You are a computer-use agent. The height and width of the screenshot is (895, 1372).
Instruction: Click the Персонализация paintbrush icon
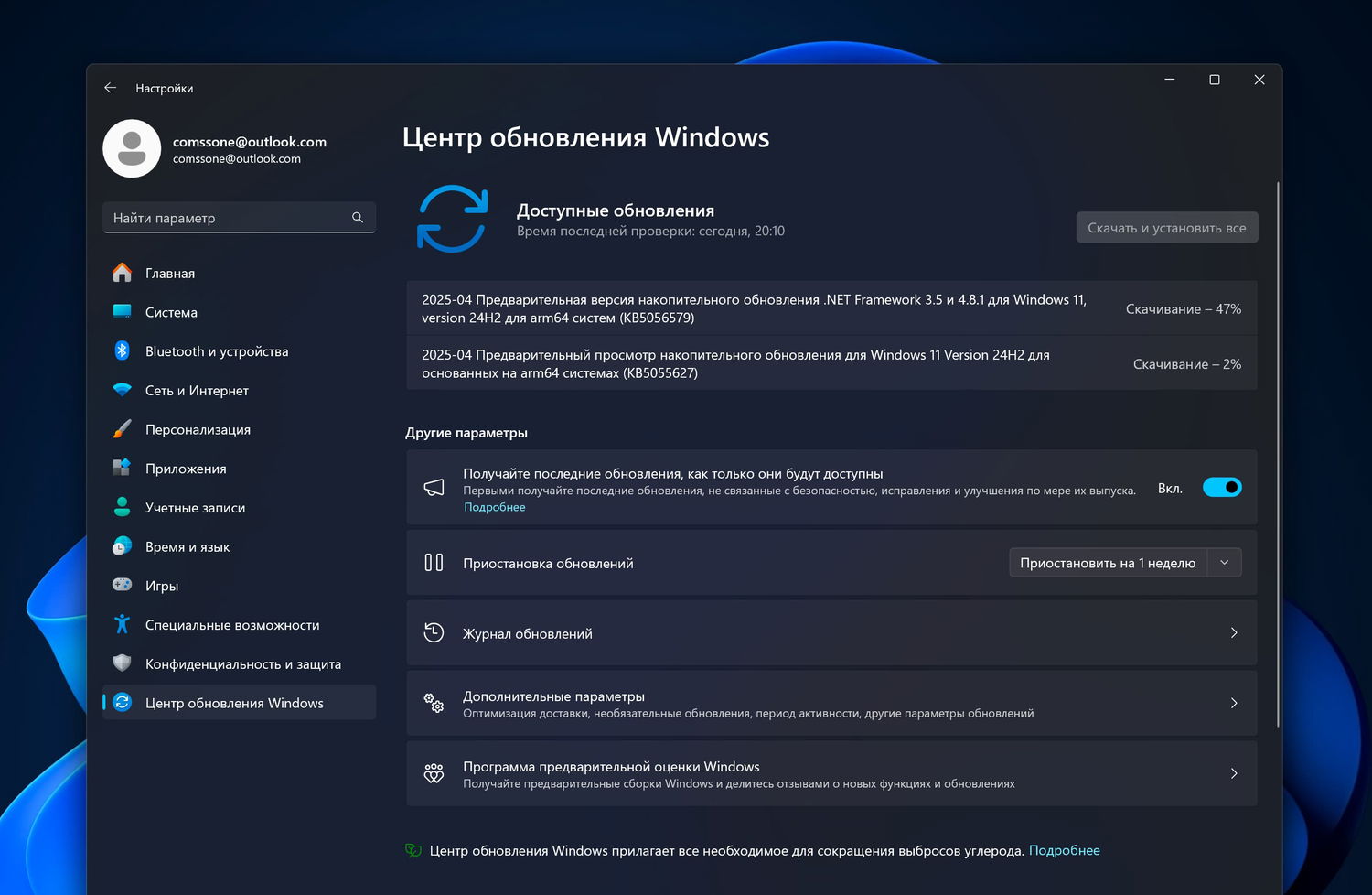tap(122, 429)
